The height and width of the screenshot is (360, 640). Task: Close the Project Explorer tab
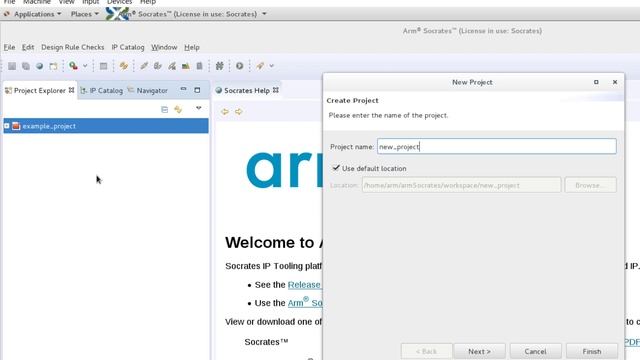(x=71, y=90)
